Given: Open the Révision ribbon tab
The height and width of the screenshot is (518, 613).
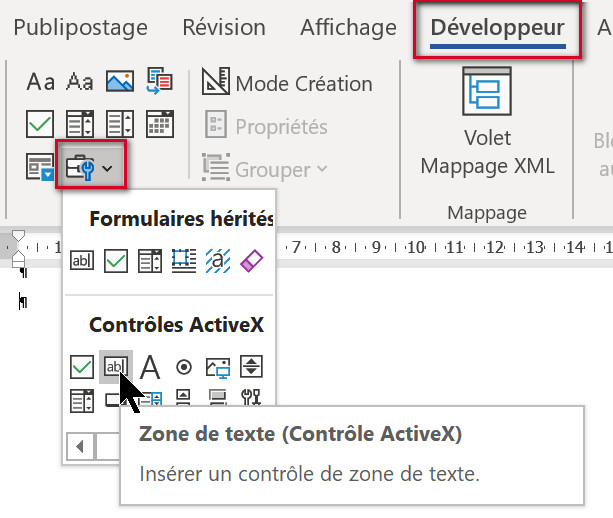Looking at the screenshot, I should [x=223, y=28].
